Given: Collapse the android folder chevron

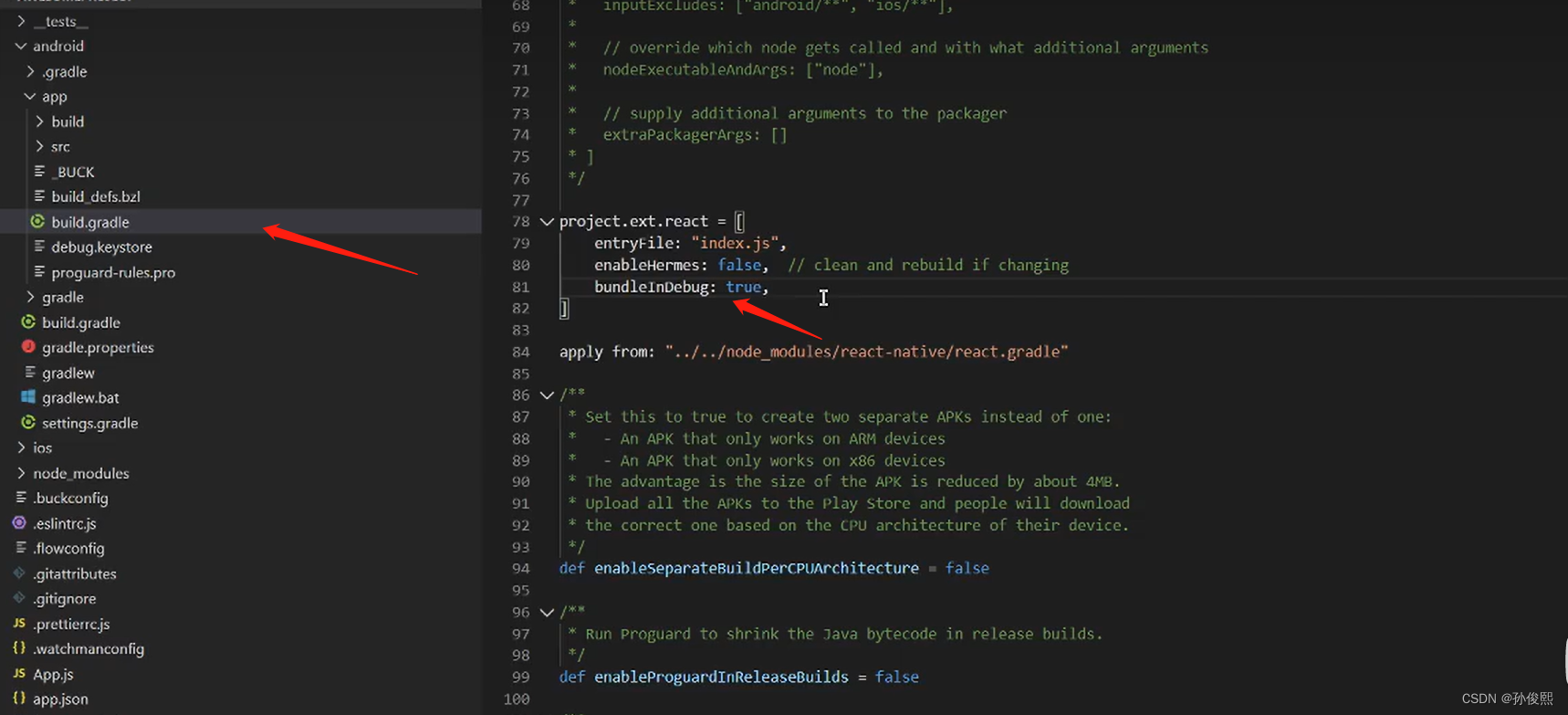Looking at the screenshot, I should 21,46.
